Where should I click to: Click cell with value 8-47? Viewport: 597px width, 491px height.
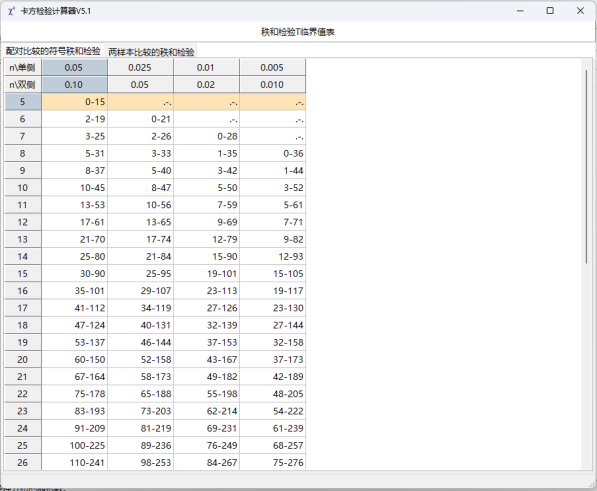[140, 188]
